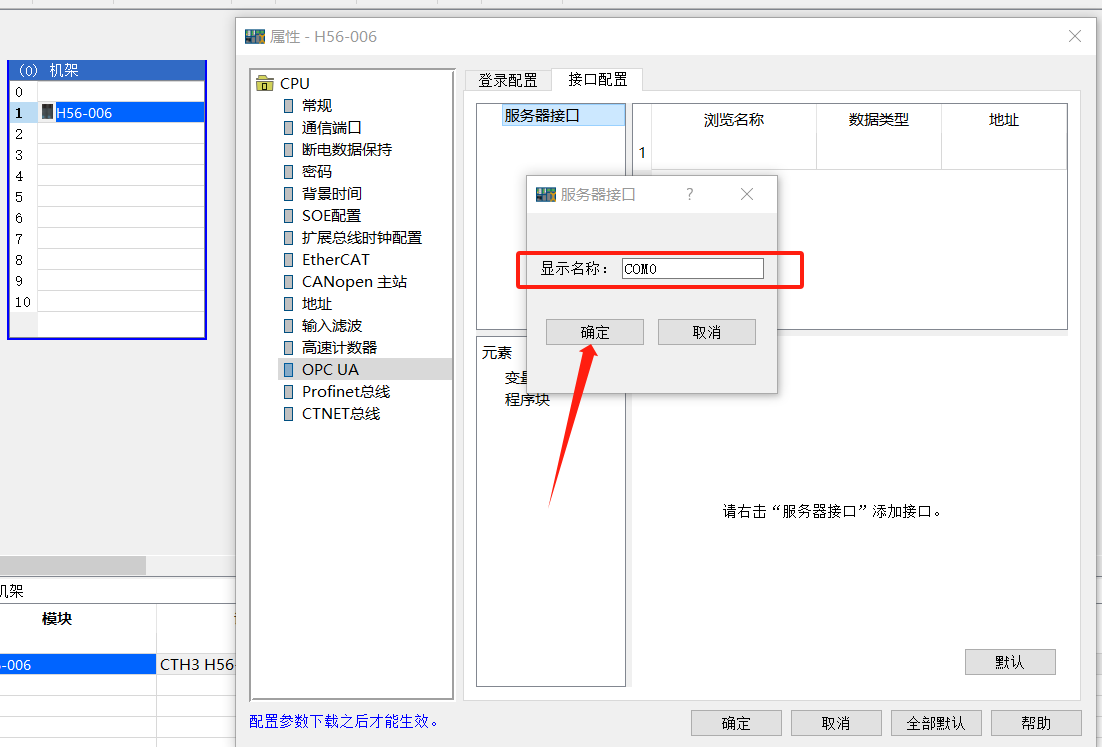This screenshot has width=1102, height=747.
Task: Select rack slot 0 row
Action: [107, 91]
